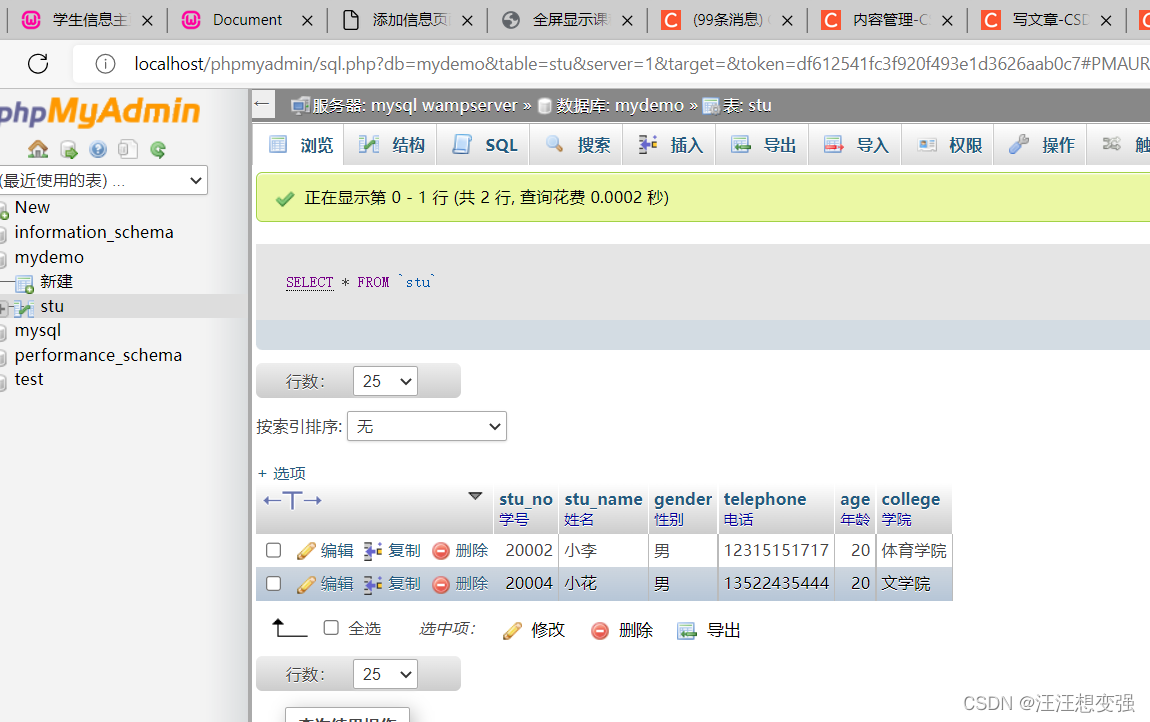Screen dimensions: 1150x722
Task: Sort by the stu_name column header
Action: pyautogui.click(x=603, y=499)
